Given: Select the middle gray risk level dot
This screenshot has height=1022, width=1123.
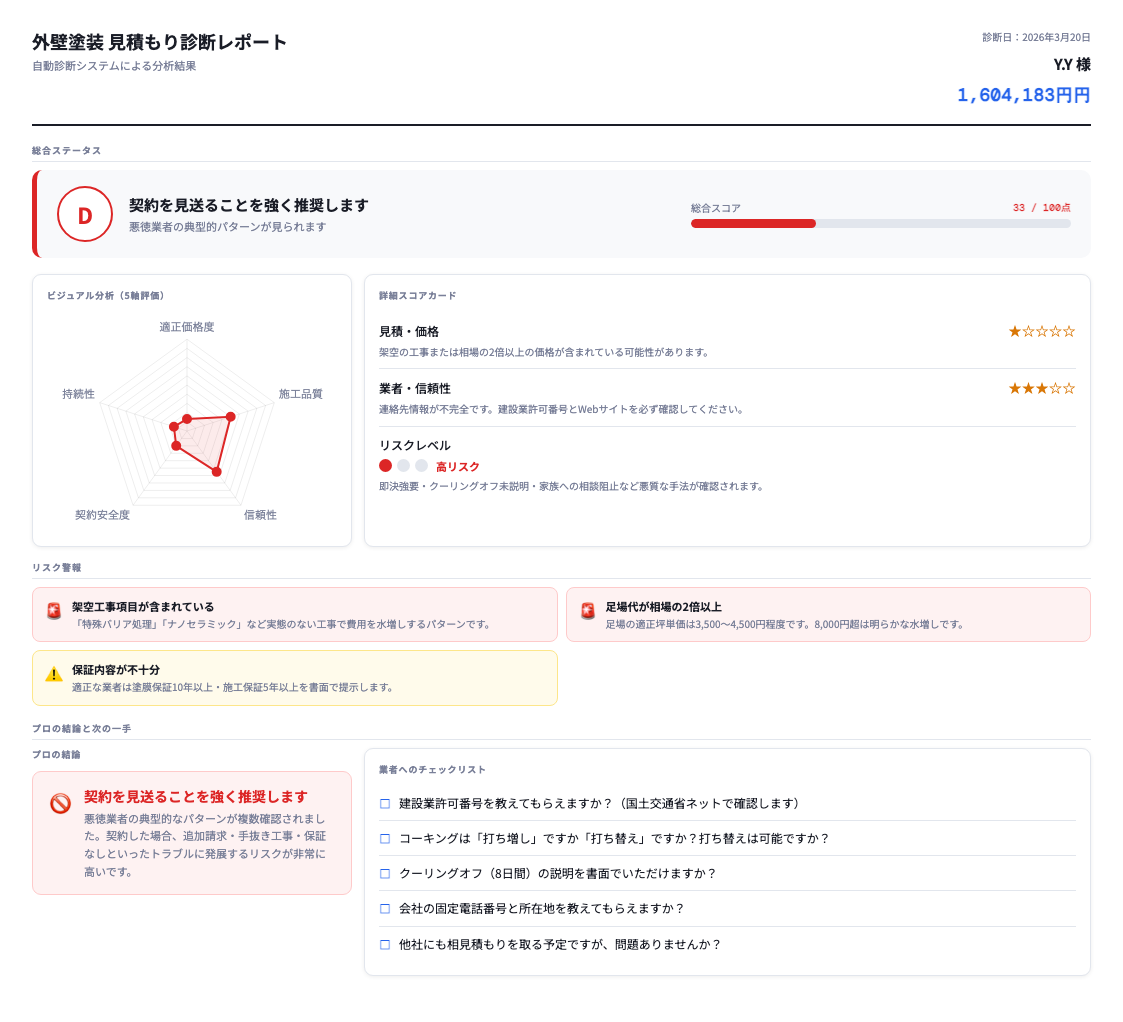Looking at the screenshot, I should [x=404, y=465].
